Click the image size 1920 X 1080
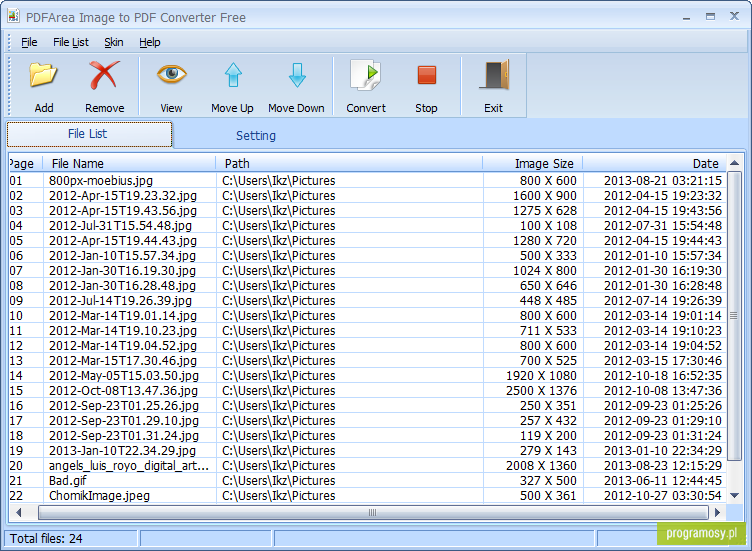The width and height of the screenshot is (752, 551). (x=541, y=375)
